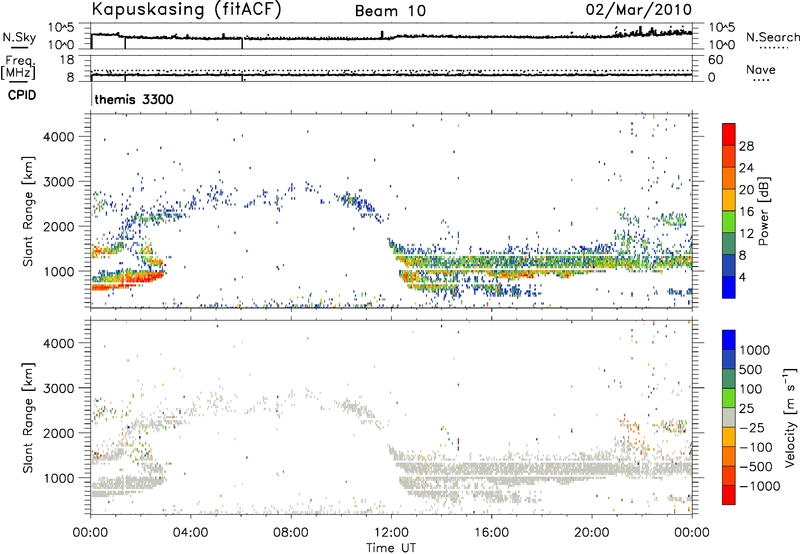Select the Beam 10 header label
This screenshot has width=800, height=554.
pos(390,11)
